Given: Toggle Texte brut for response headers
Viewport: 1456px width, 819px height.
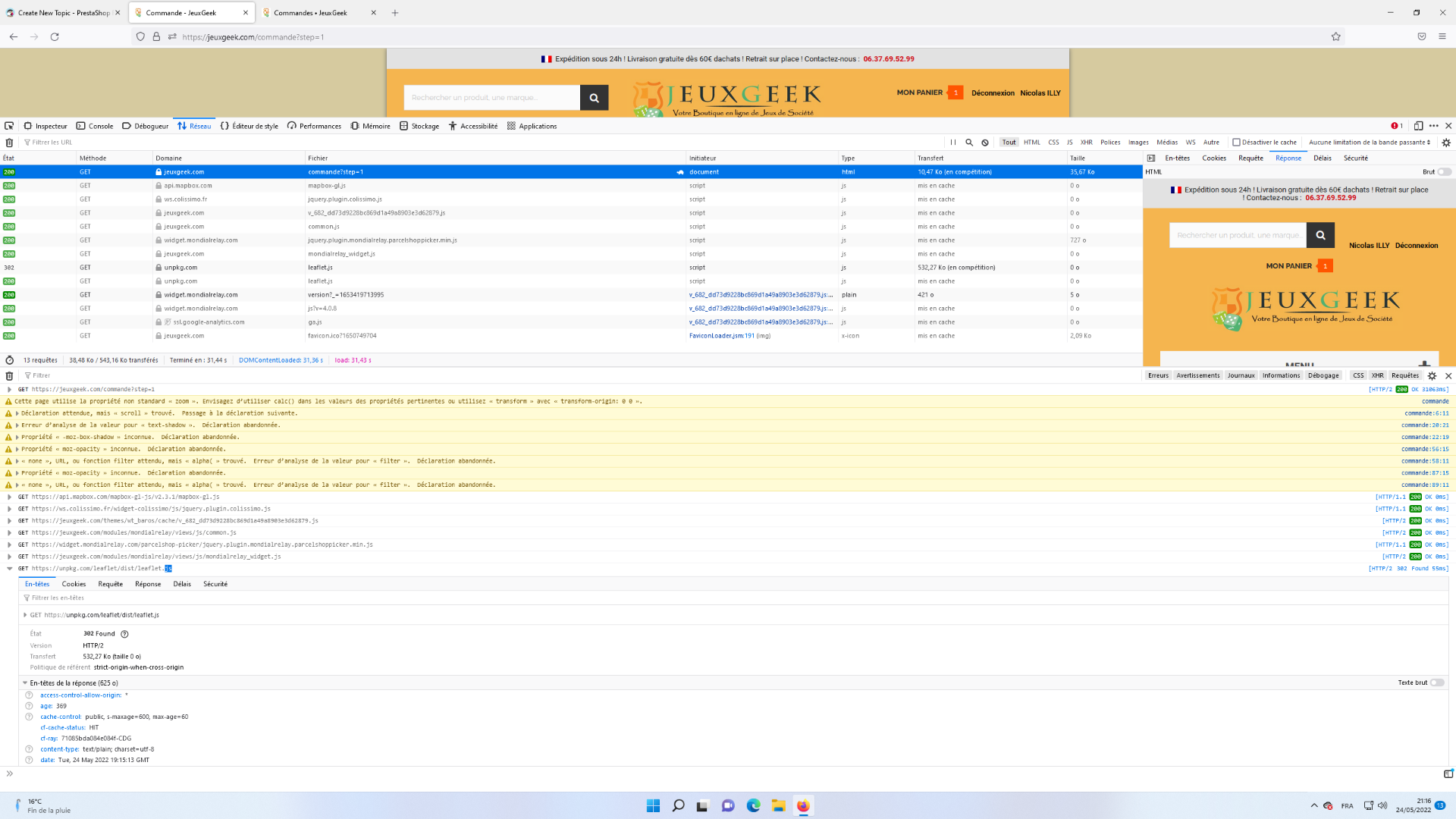Looking at the screenshot, I should [x=1437, y=682].
